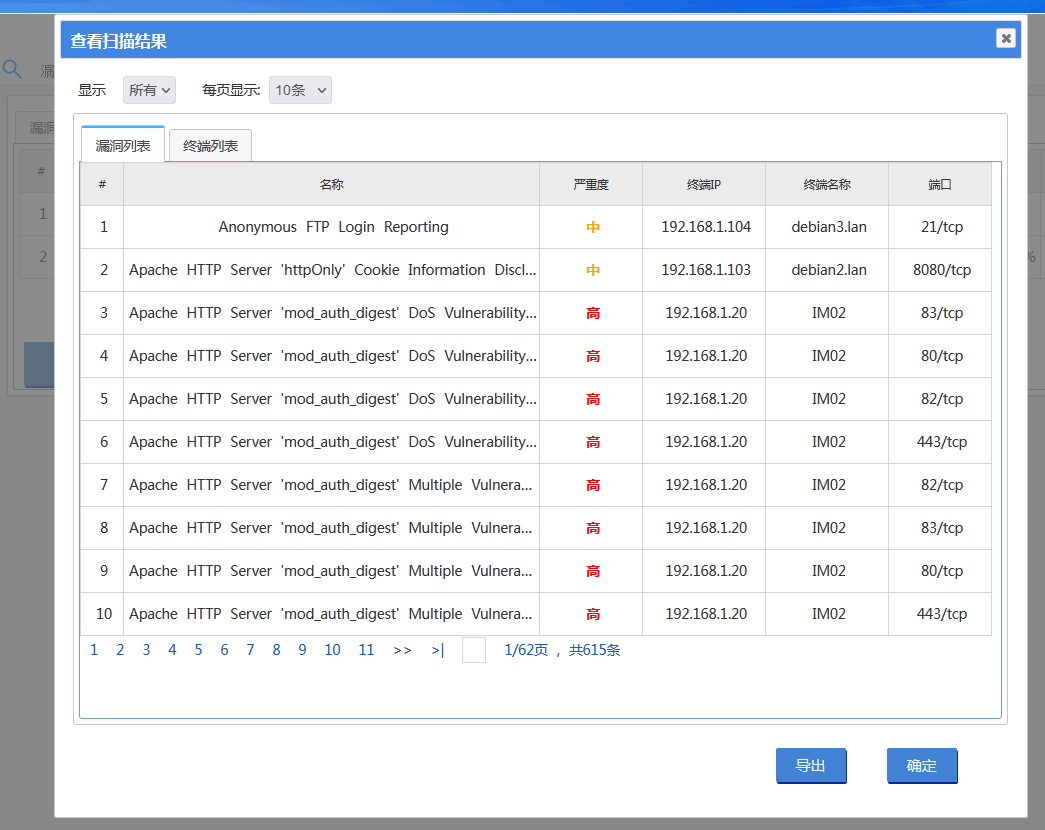The image size is (1045, 830).
Task: Click the 端口 column header
Action: pyautogui.click(x=939, y=184)
